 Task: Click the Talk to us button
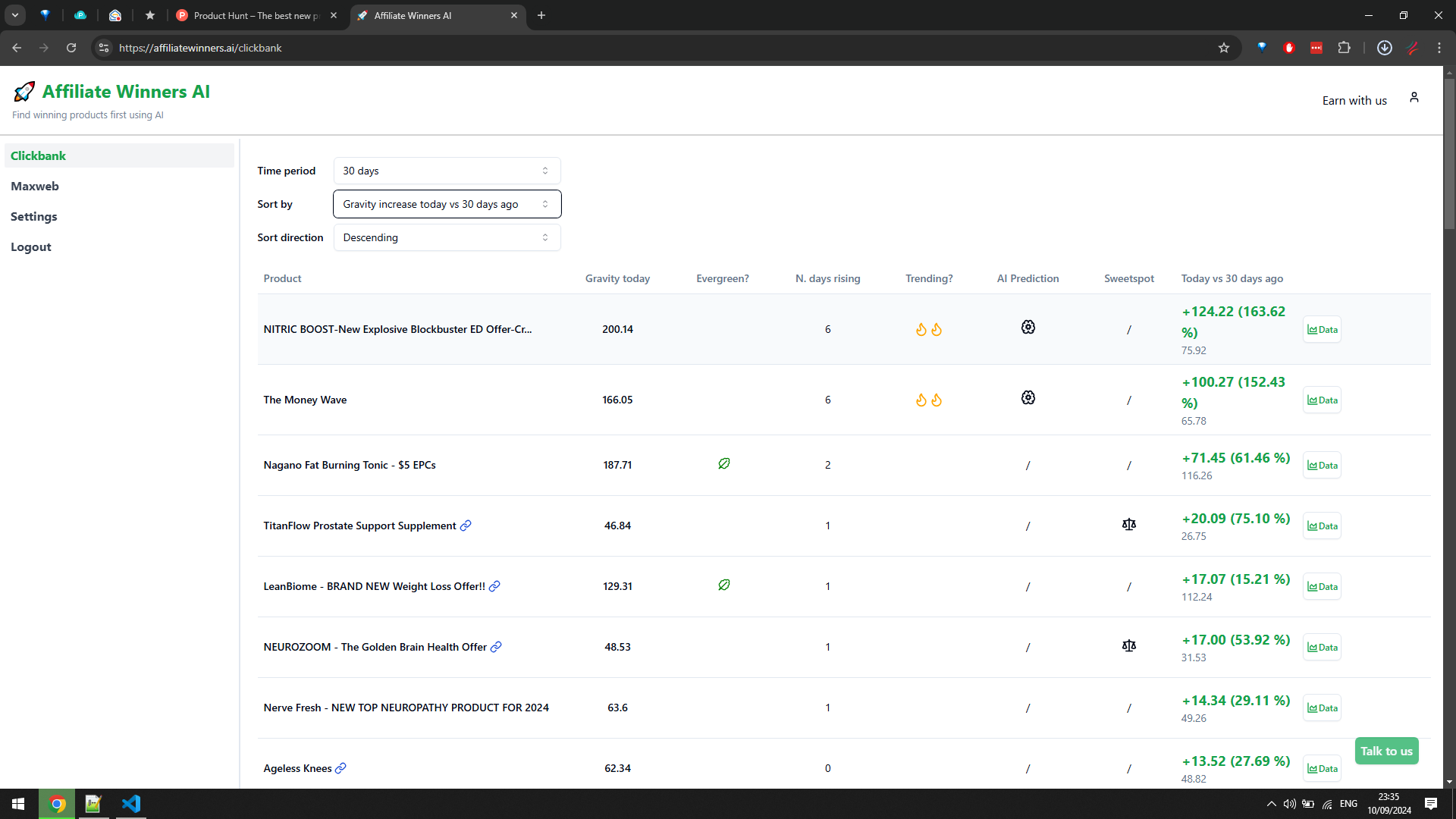click(x=1385, y=751)
